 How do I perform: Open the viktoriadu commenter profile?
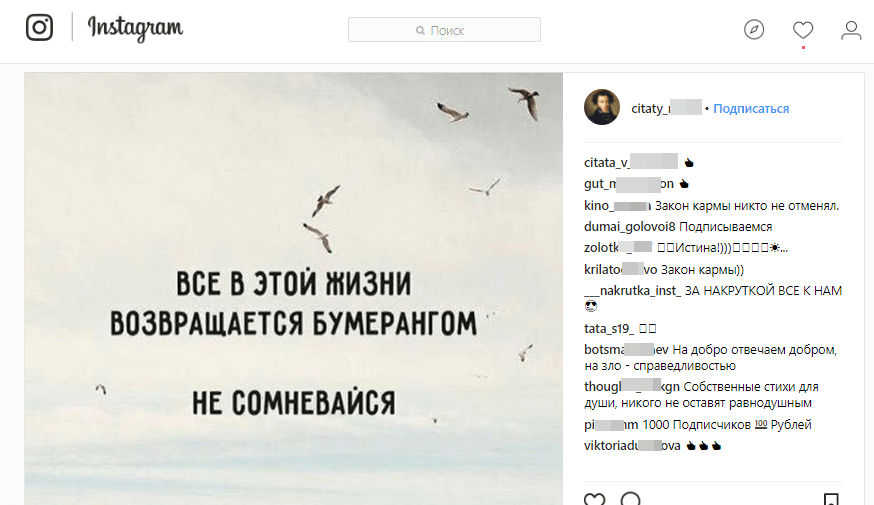tap(632, 446)
